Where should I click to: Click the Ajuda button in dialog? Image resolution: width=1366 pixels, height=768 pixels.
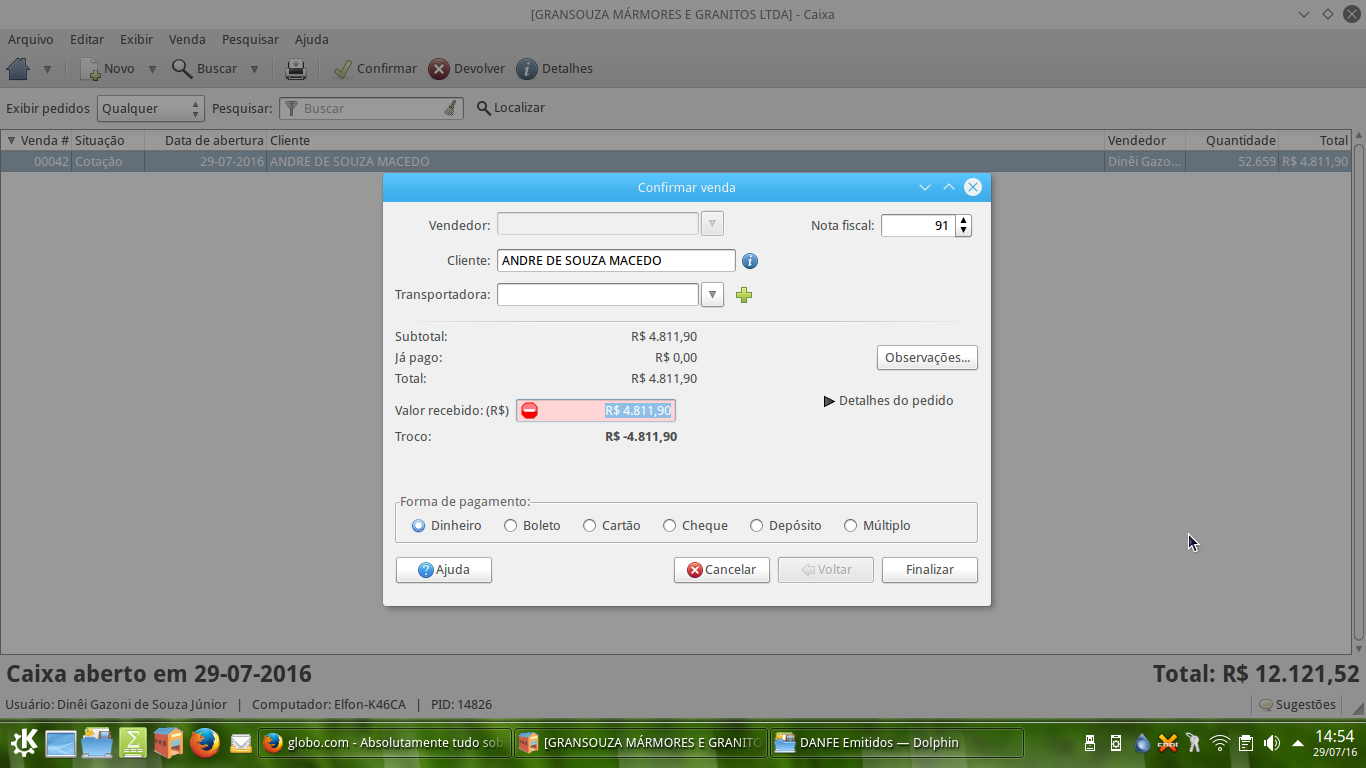(x=444, y=569)
